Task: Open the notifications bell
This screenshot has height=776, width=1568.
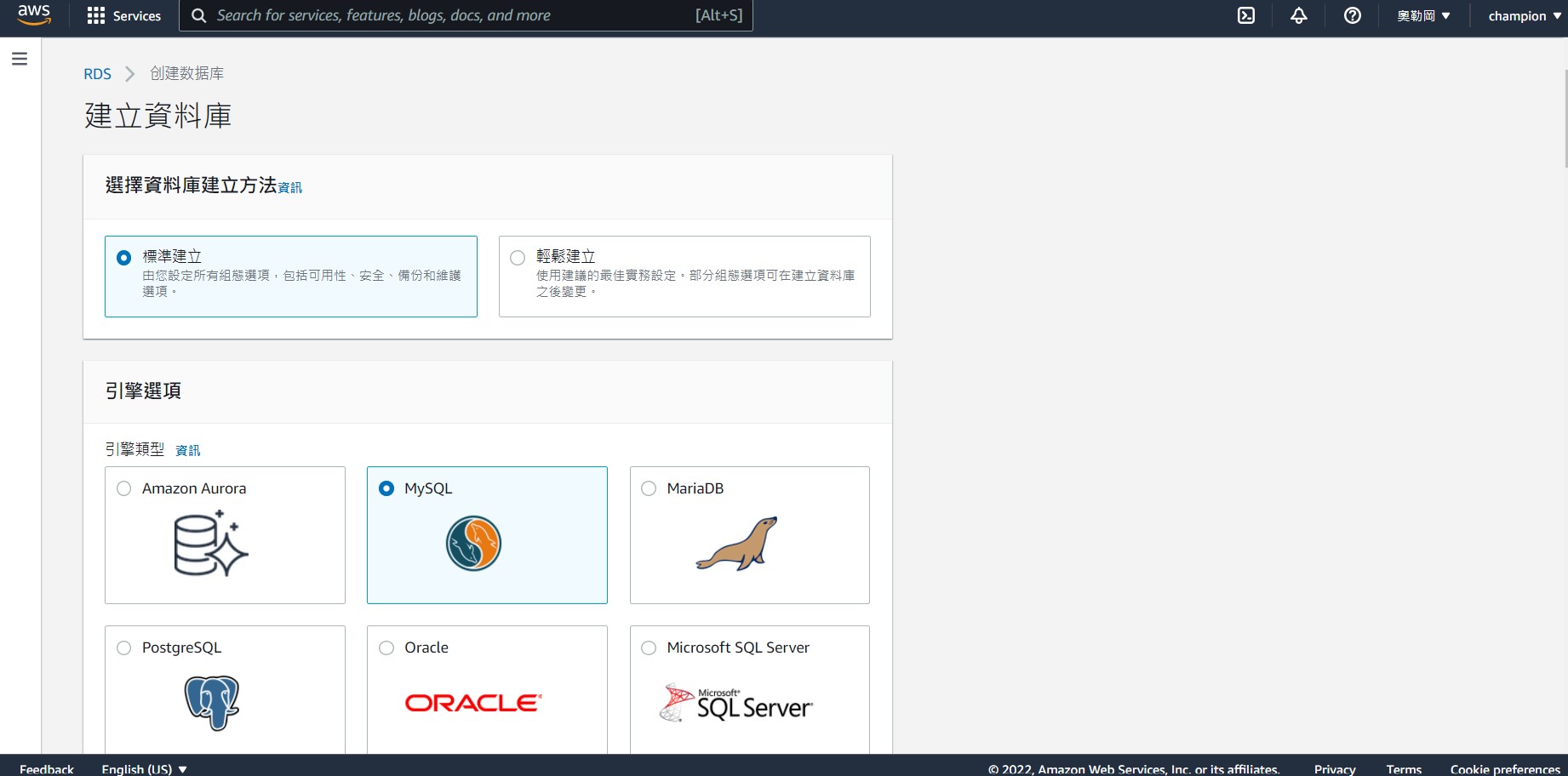Action: pyautogui.click(x=1299, y=15)
